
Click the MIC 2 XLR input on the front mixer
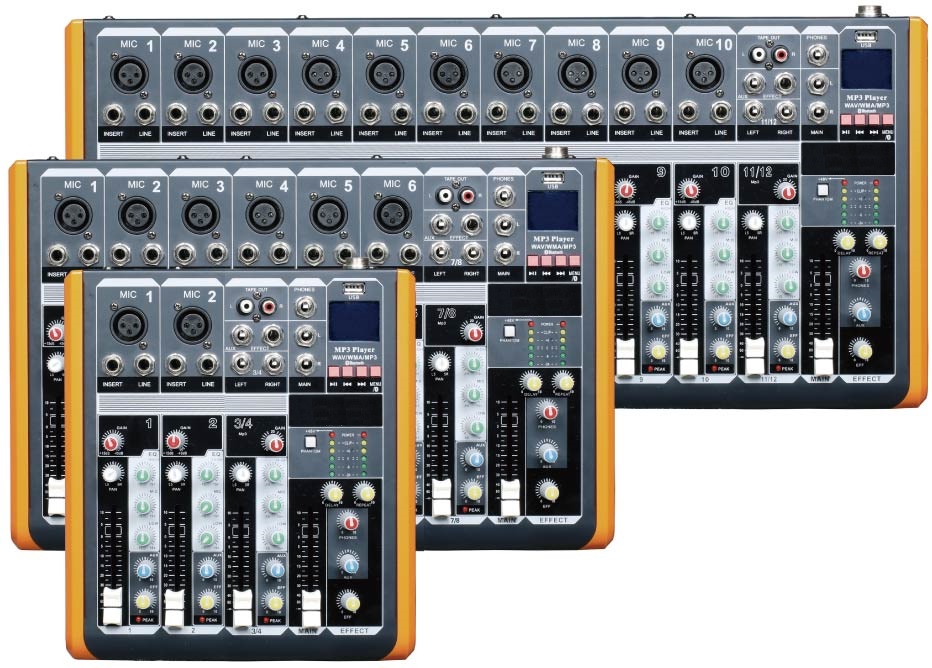point(192,323)
